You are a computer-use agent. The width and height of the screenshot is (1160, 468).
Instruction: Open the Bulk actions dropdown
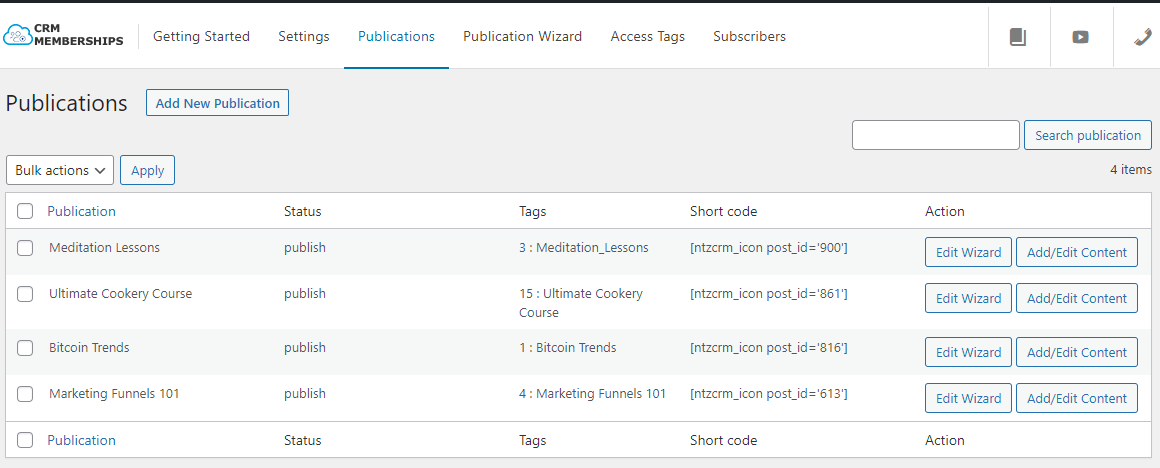click(60, 170)
